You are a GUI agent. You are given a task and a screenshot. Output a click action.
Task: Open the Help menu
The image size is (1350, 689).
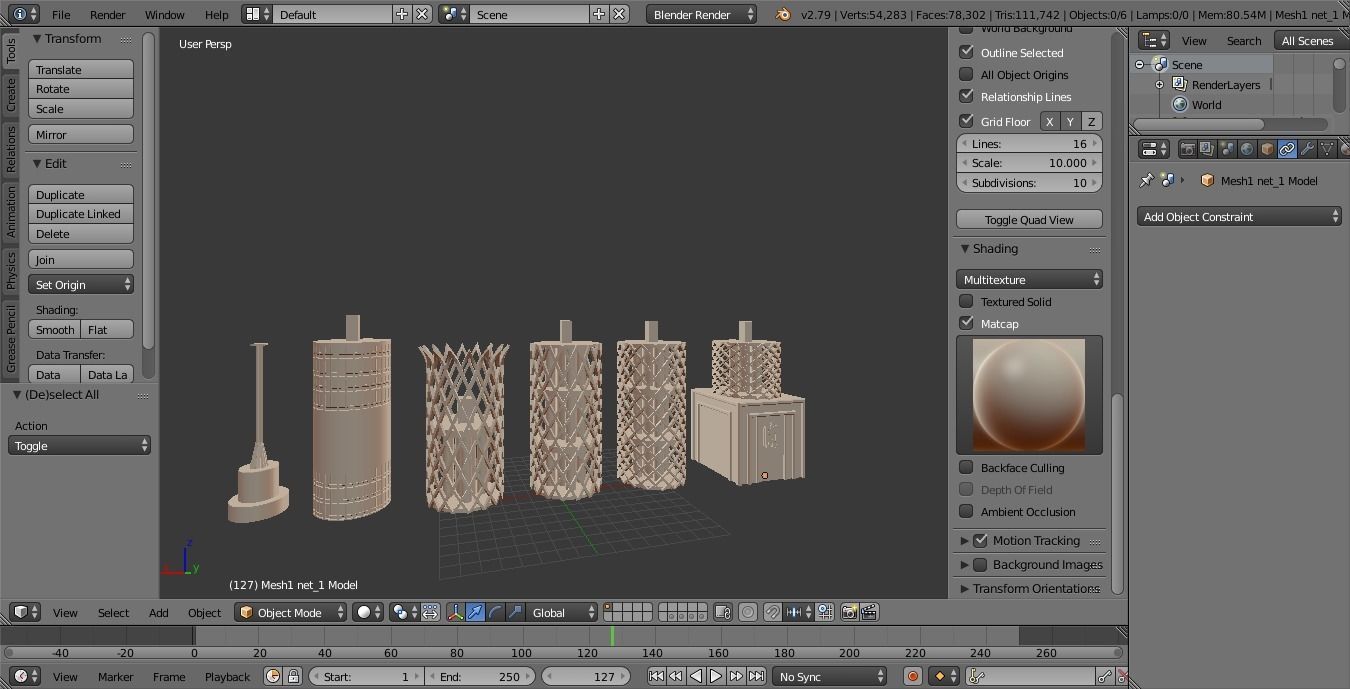tap(216, 14)
